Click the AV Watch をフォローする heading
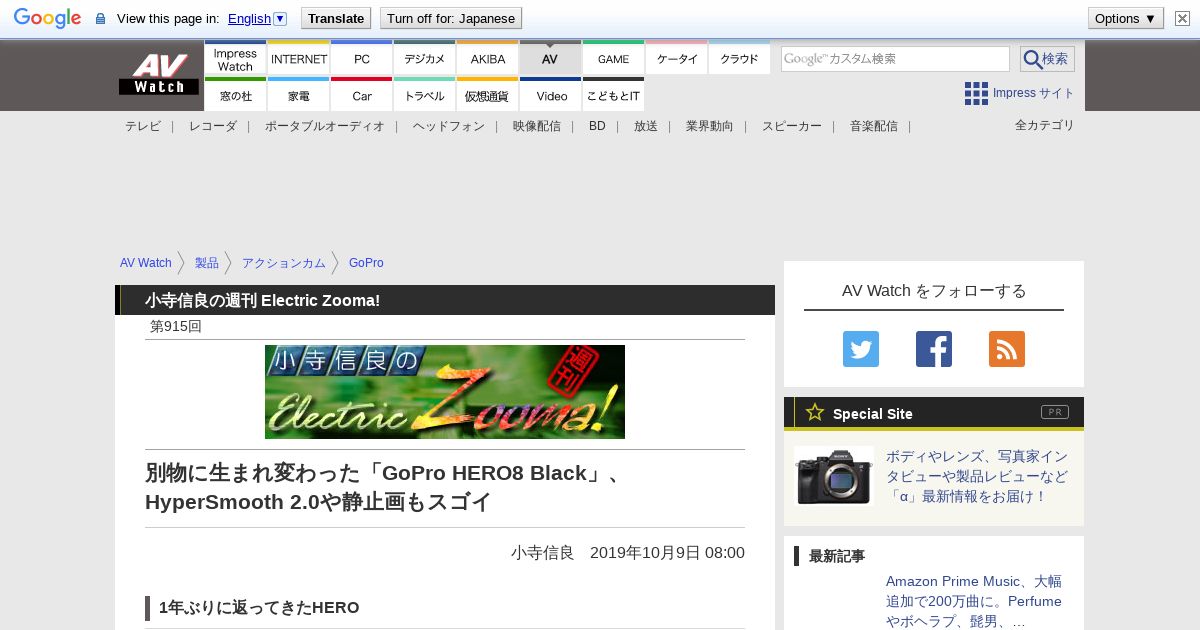 coord(934,291)
